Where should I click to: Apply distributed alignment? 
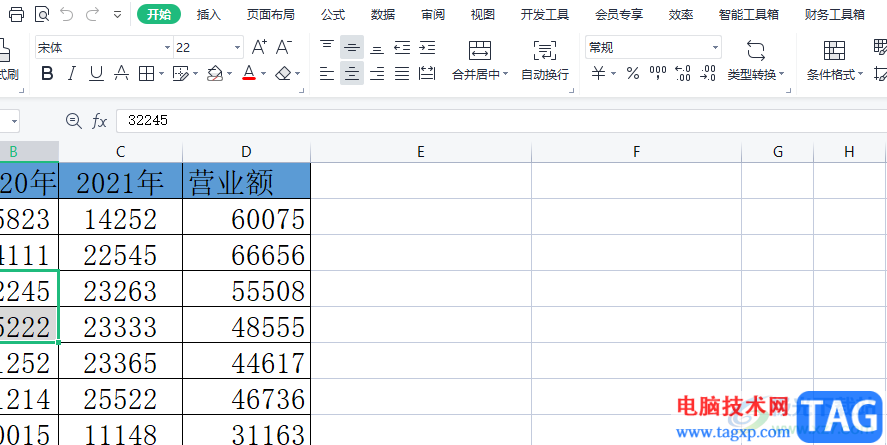(x=427, y=74)
